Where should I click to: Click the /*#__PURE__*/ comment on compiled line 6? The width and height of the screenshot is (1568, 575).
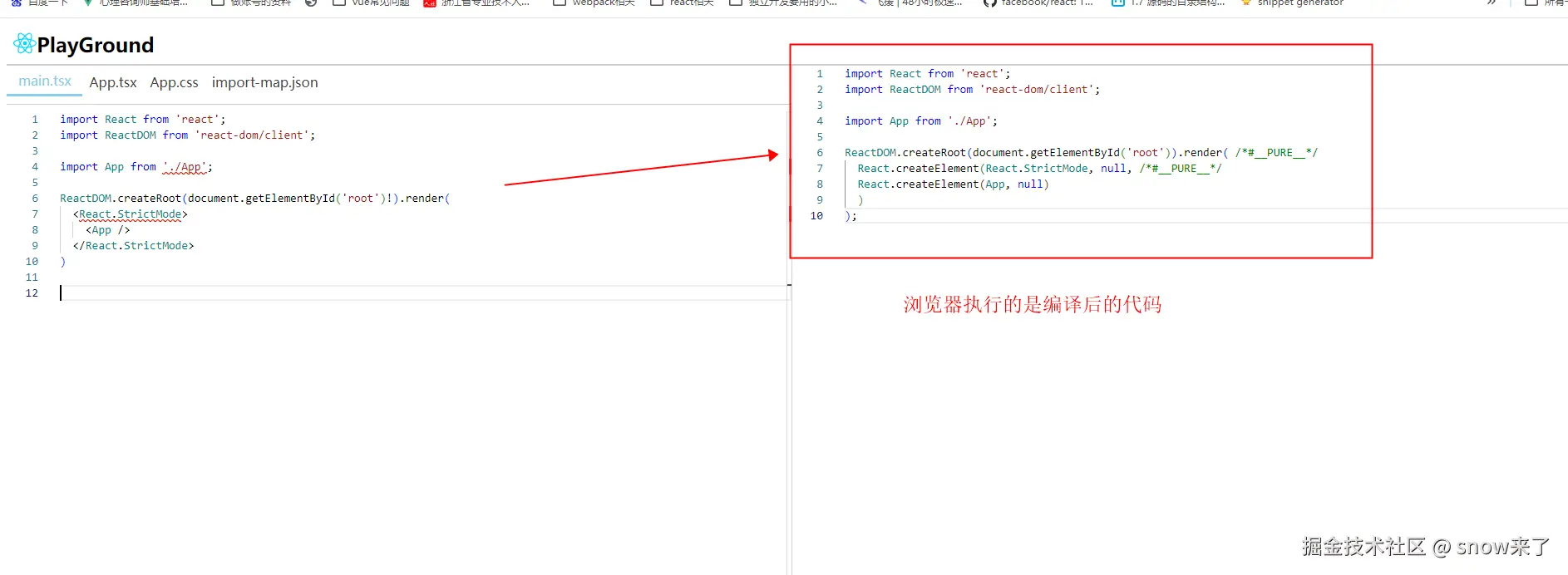point(1276,153)
